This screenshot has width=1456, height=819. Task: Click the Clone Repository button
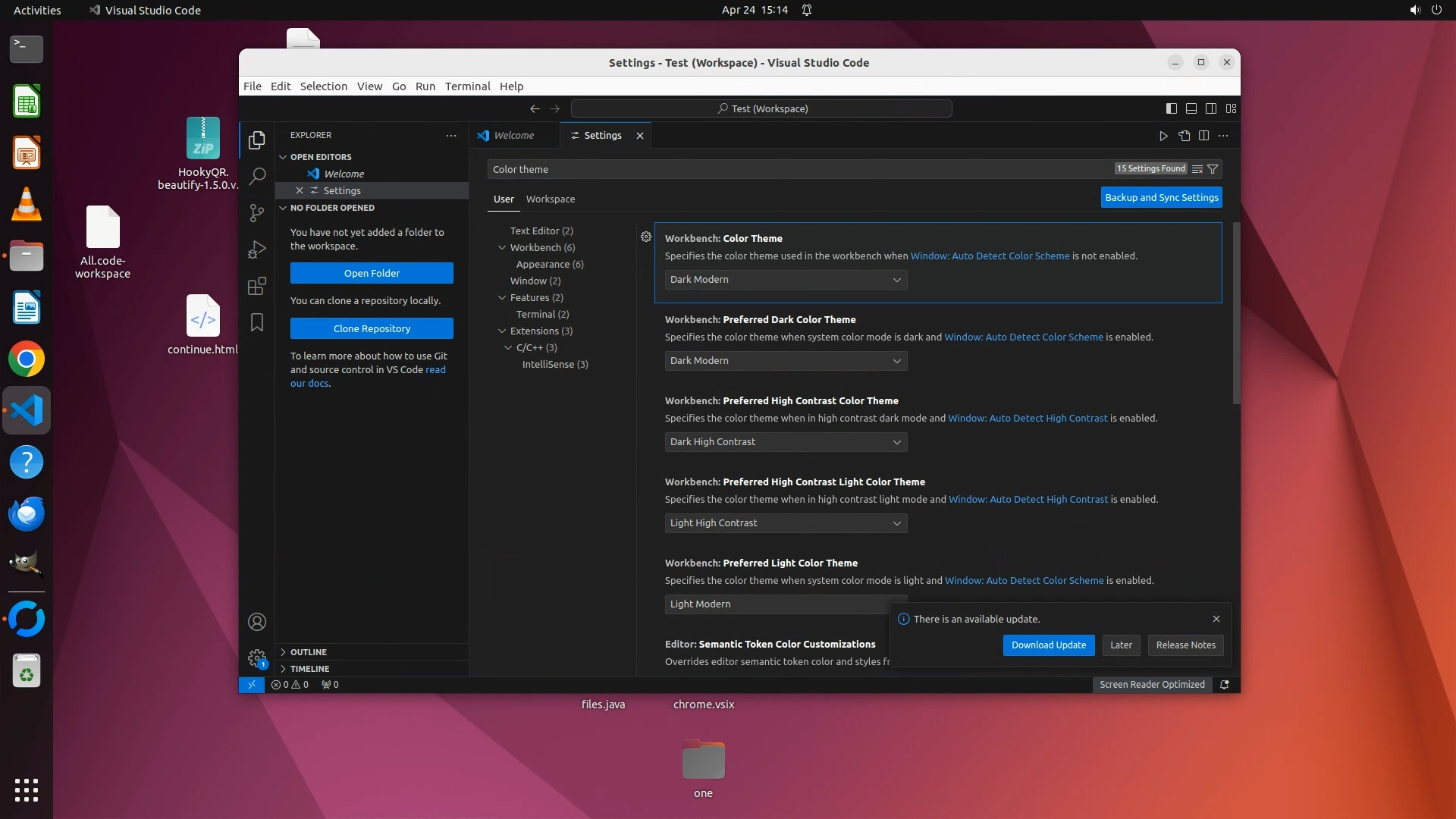click(372, 328)
